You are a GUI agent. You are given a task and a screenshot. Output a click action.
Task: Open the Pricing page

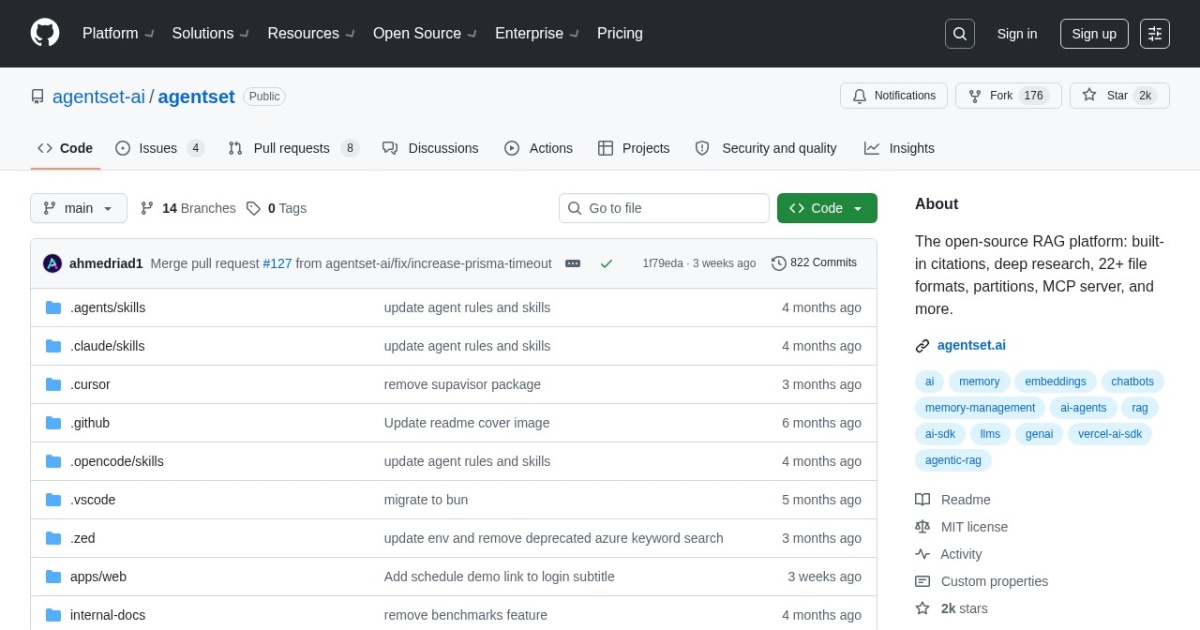[620, 33]
